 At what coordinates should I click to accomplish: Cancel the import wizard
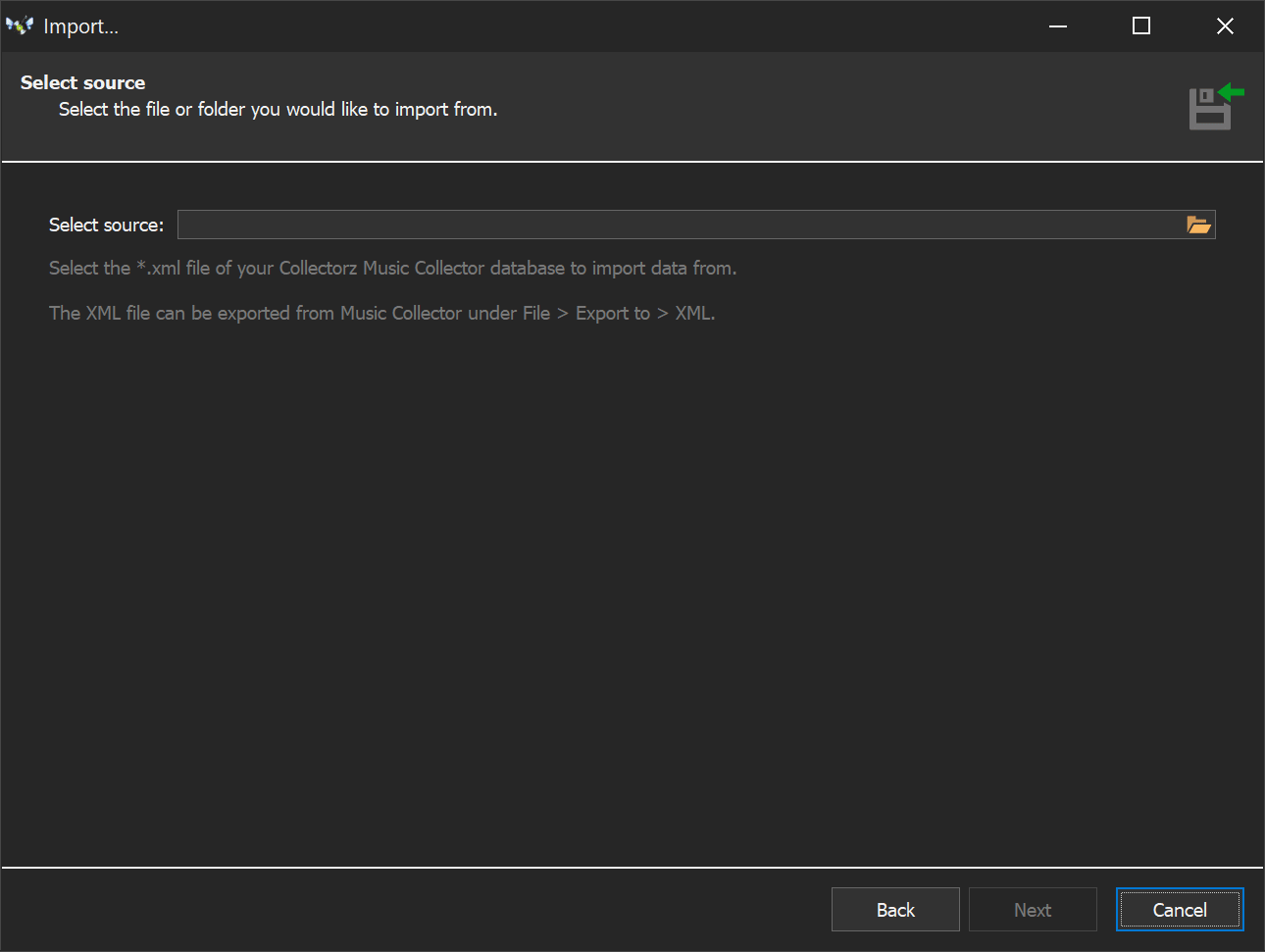1180,910
